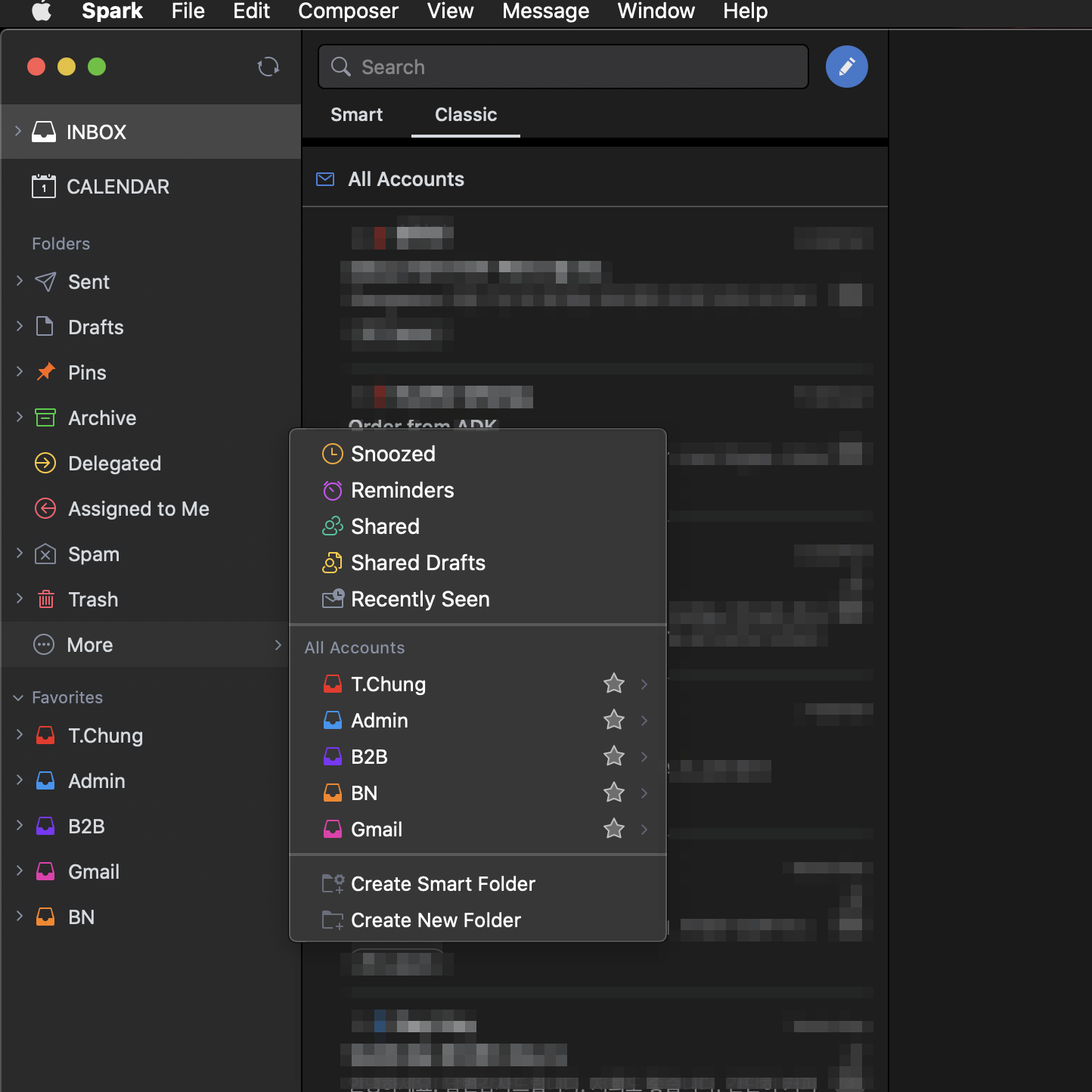This screenshot has width=1092, height=1092.
Task: Expand the Sent folder chevron
Action: coord(20,281)
